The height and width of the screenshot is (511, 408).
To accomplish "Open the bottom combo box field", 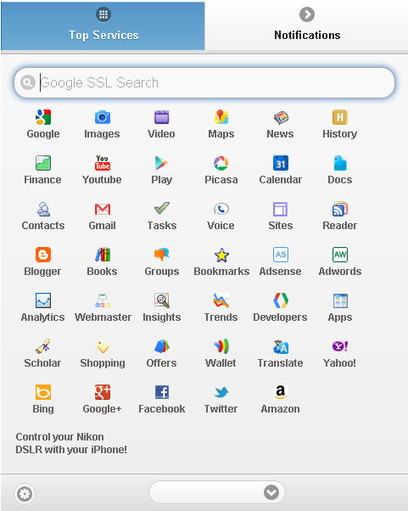I will (217, 492).
